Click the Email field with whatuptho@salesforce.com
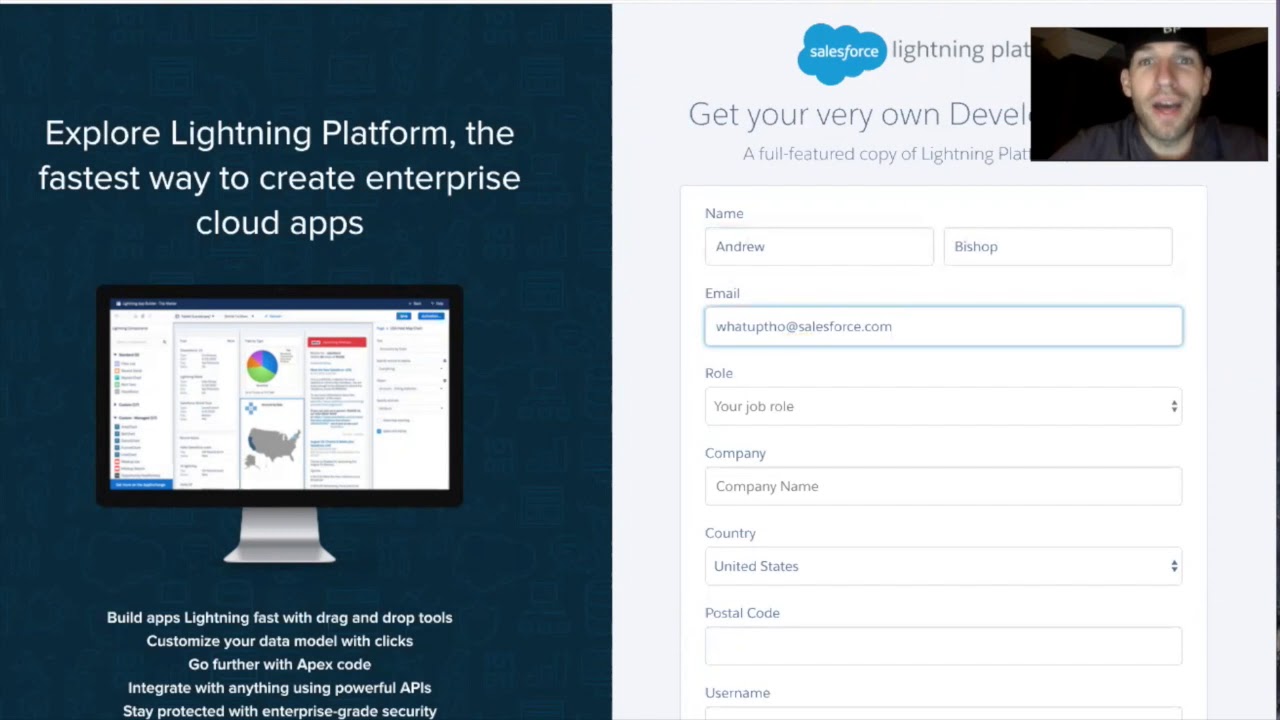Image resolution: width=1280 pixels, height=720 pixels. (943, 326)
